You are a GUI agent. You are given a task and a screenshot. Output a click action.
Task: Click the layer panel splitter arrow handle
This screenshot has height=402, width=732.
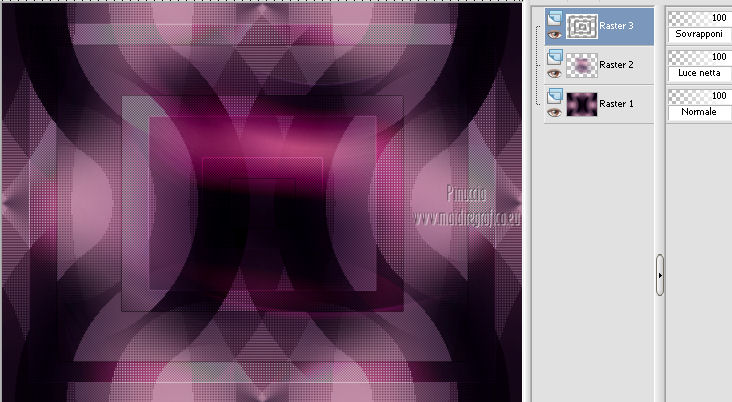coord(660,275)
